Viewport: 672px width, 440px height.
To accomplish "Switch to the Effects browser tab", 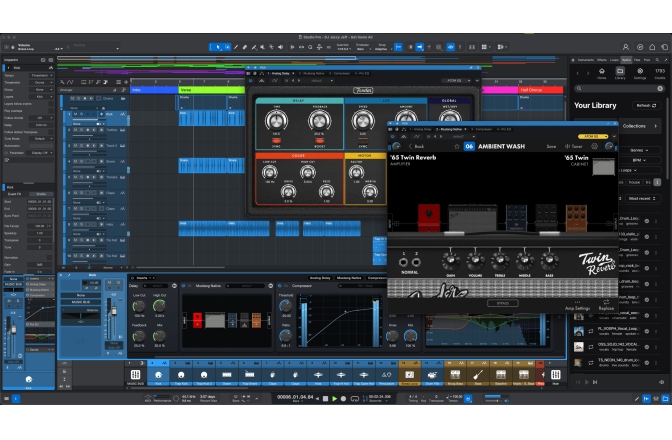I will pos(602,60).
